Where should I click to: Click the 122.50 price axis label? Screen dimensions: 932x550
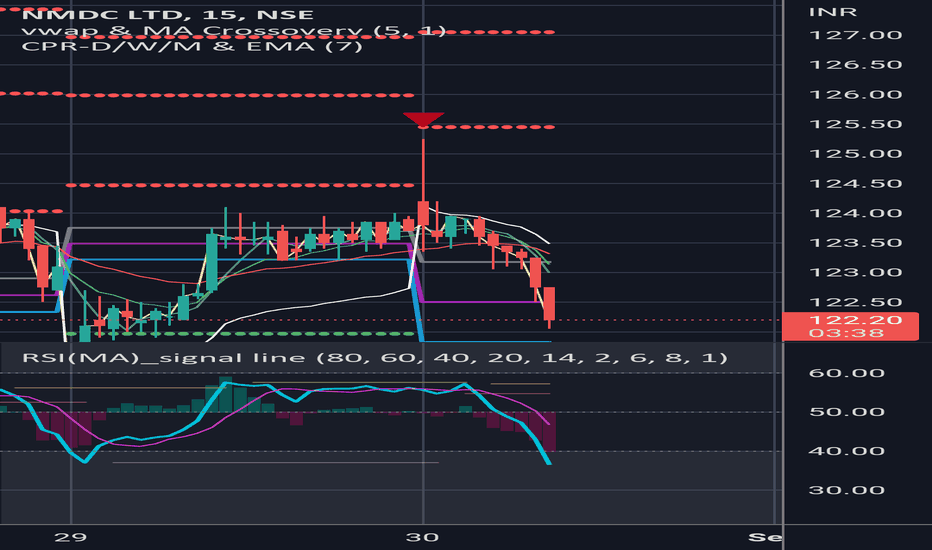click(x=855, y=302)
